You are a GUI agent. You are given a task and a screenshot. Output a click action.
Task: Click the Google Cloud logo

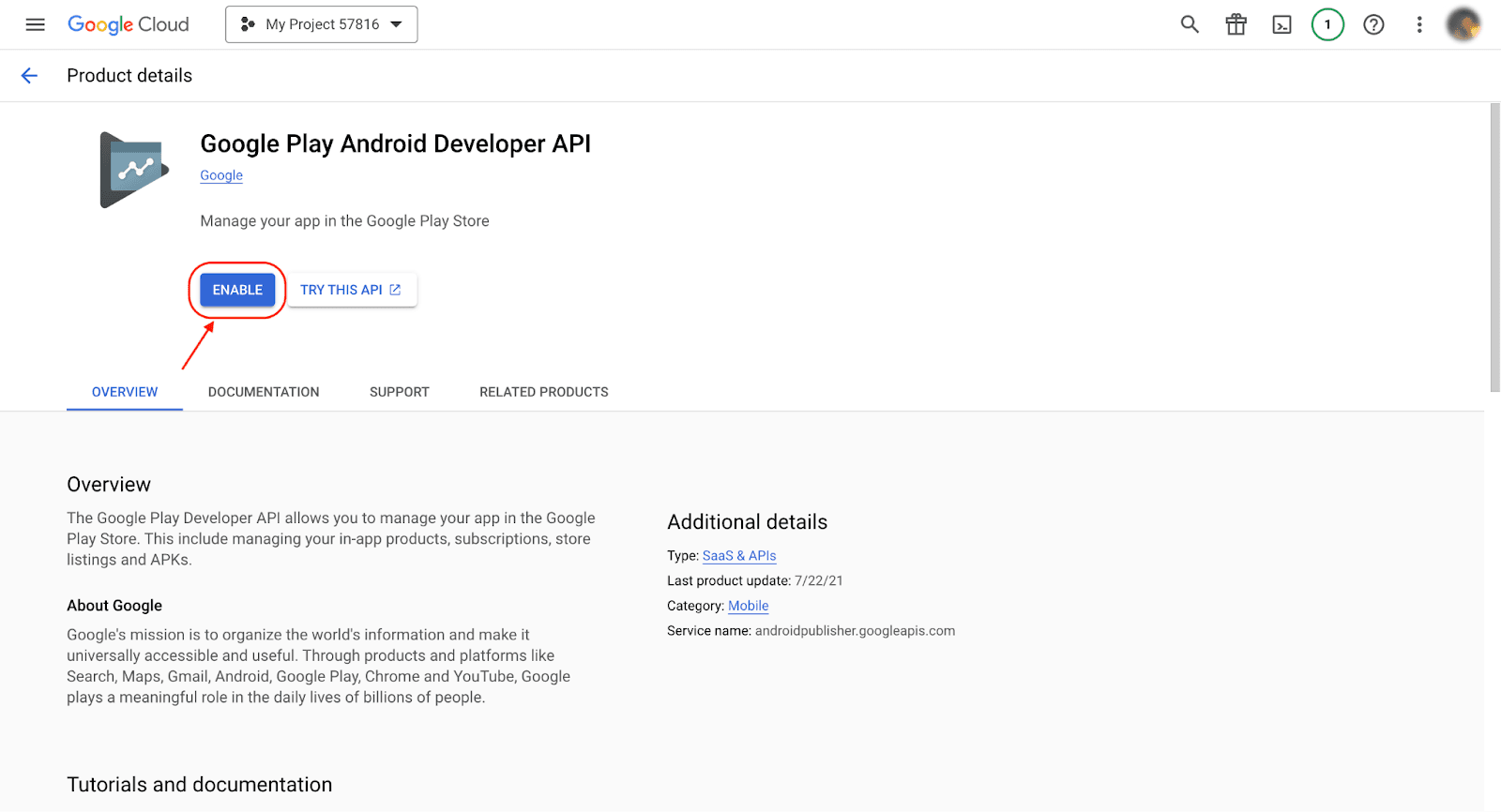tap(129, 24)
